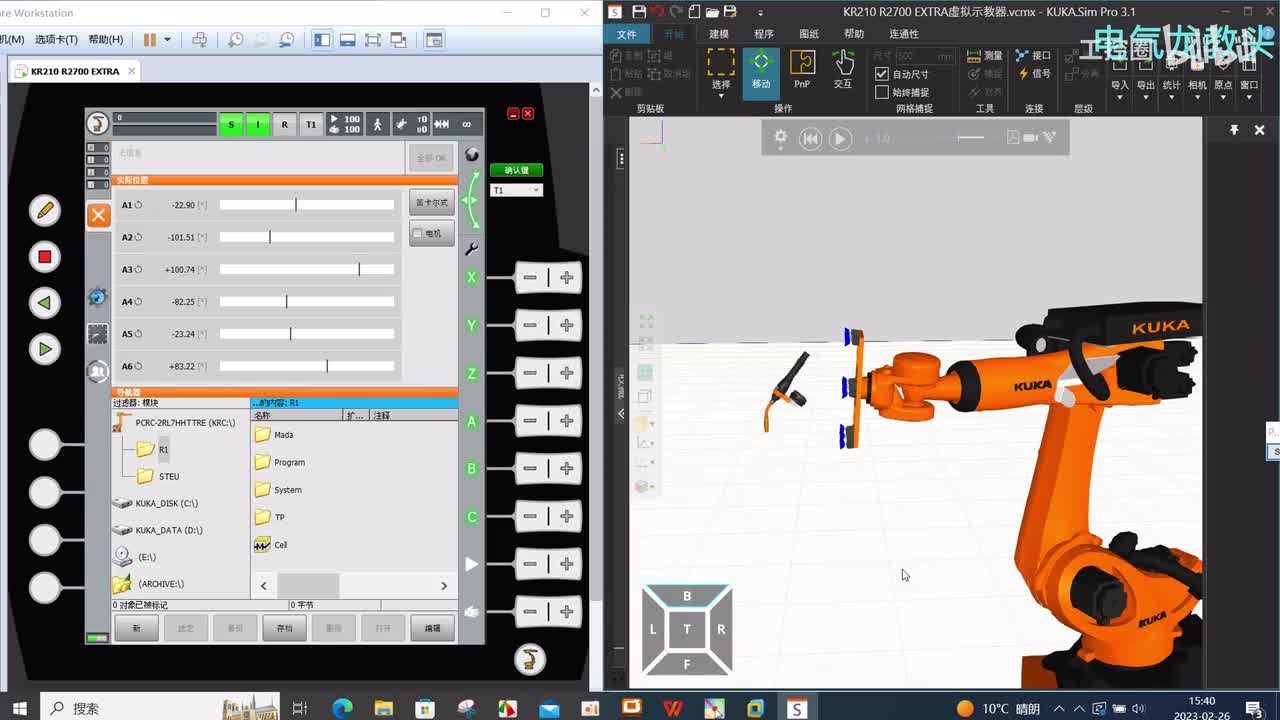Close the actual position window with orange X

(x=98, y=215)
